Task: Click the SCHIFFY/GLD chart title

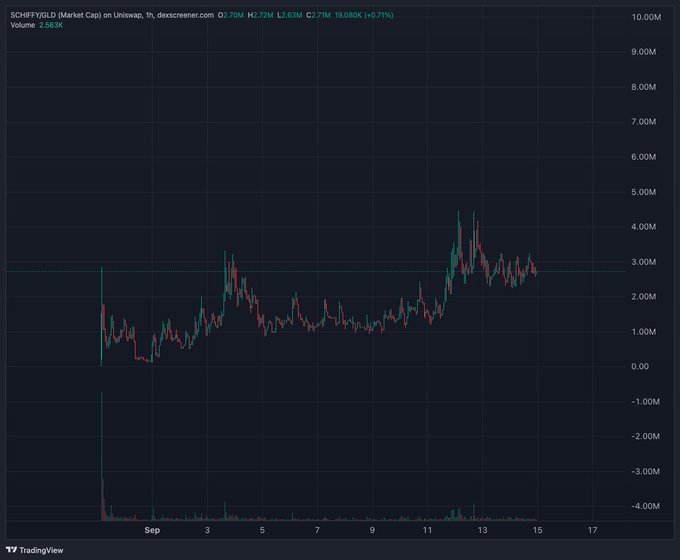Action: 112,15
